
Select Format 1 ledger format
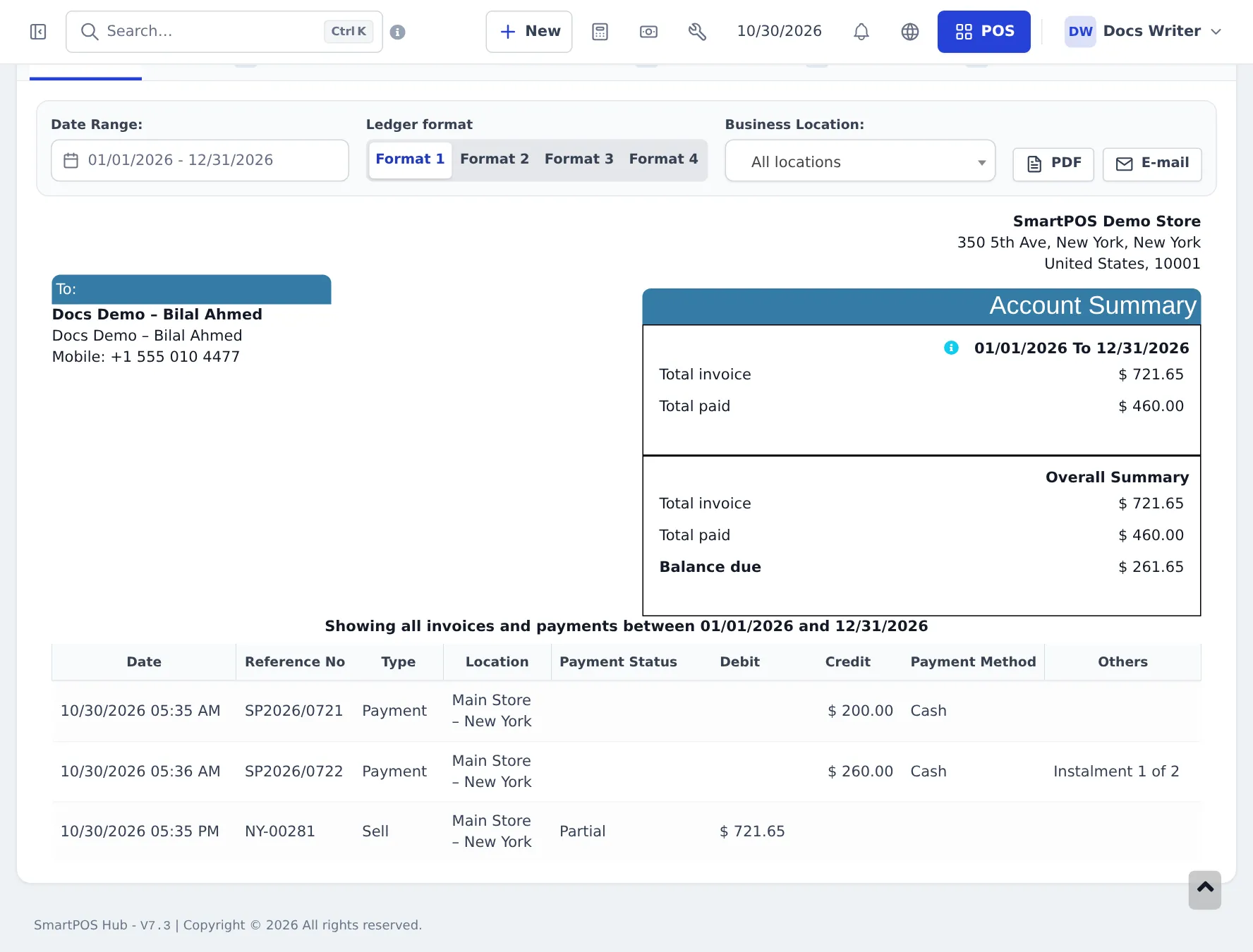(410, 159)
